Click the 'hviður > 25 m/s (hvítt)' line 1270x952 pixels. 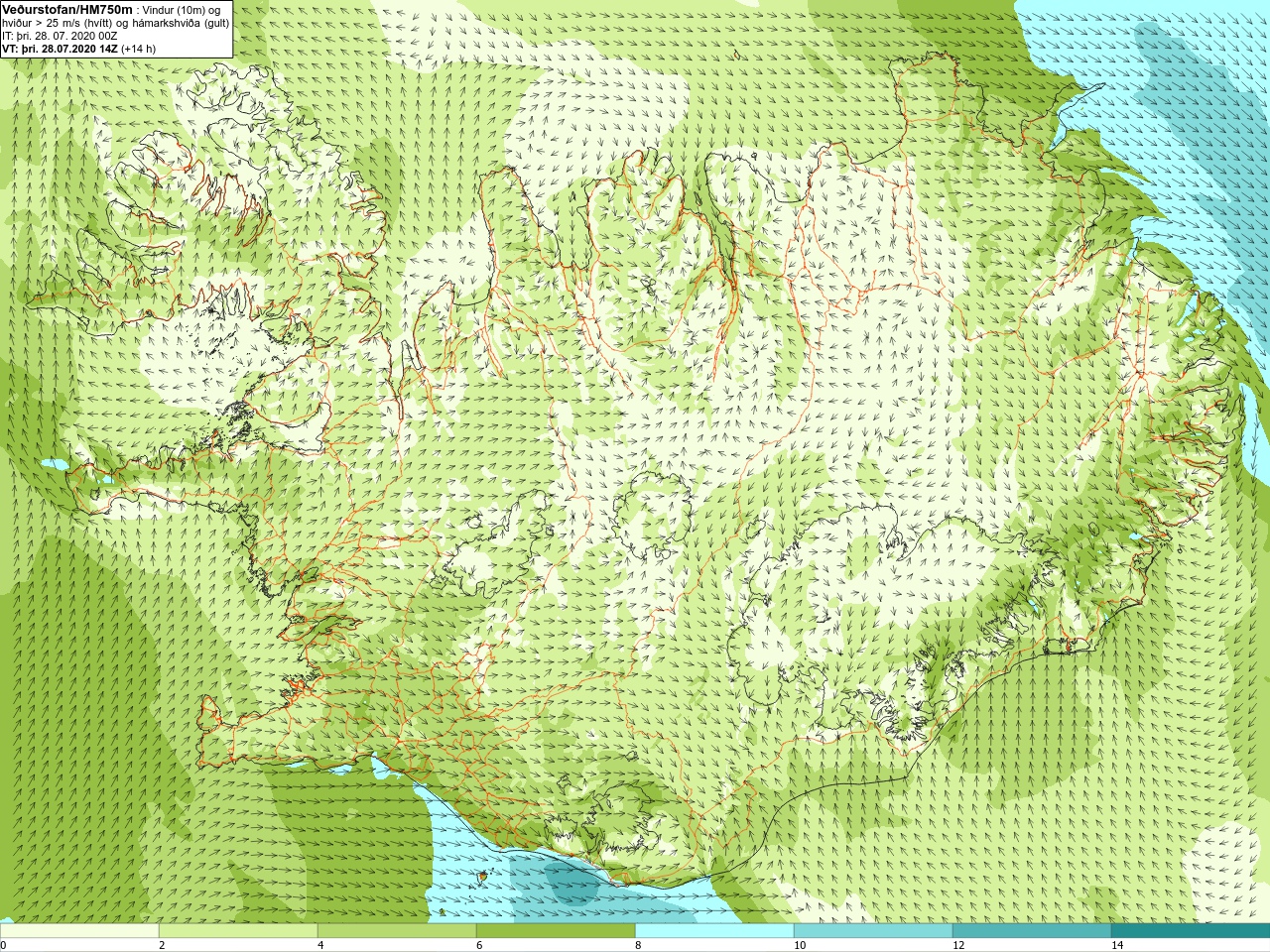(x=59, y=23)
